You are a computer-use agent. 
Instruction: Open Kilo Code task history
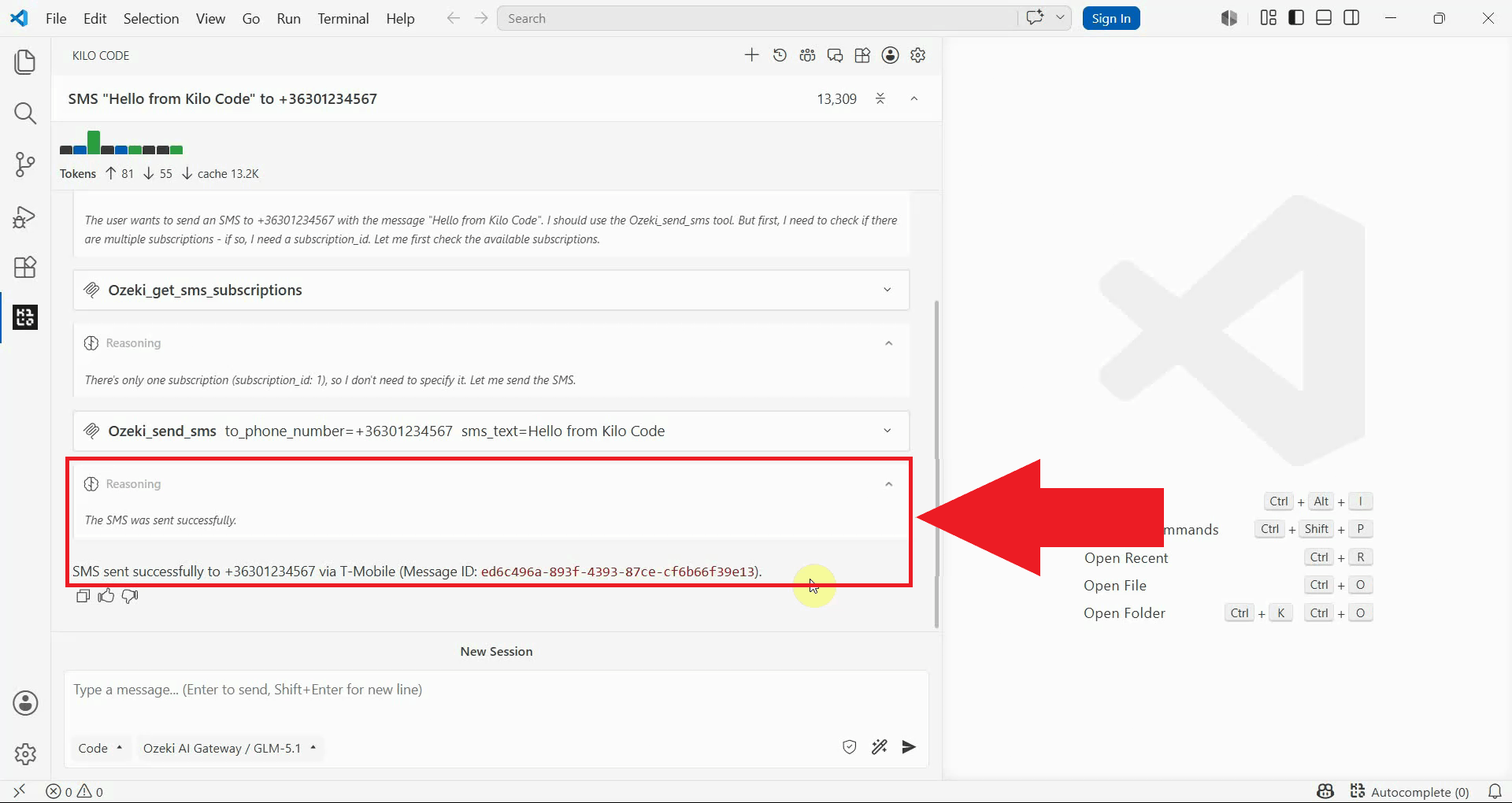click(780, 55)
